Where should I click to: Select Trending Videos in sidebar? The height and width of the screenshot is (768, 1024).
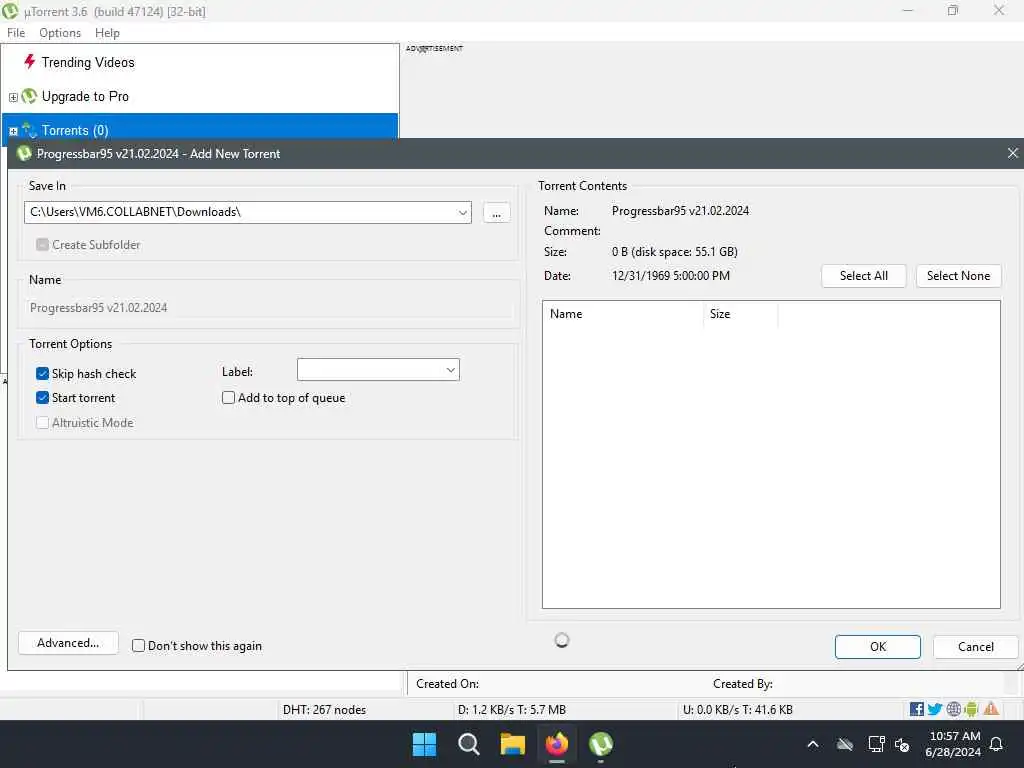click(x=88, y=62)
